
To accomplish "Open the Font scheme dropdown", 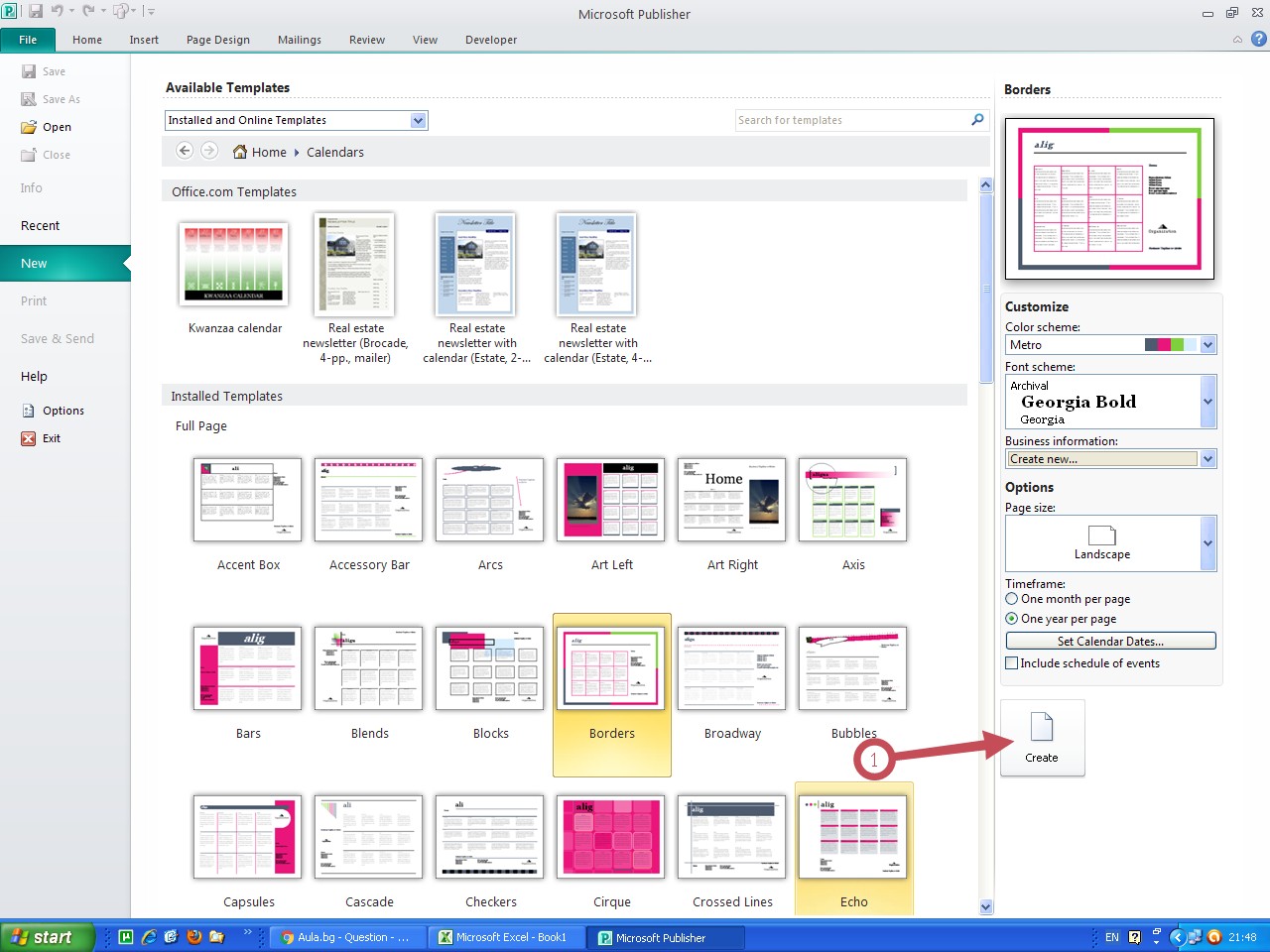I will click(1207, 402).
